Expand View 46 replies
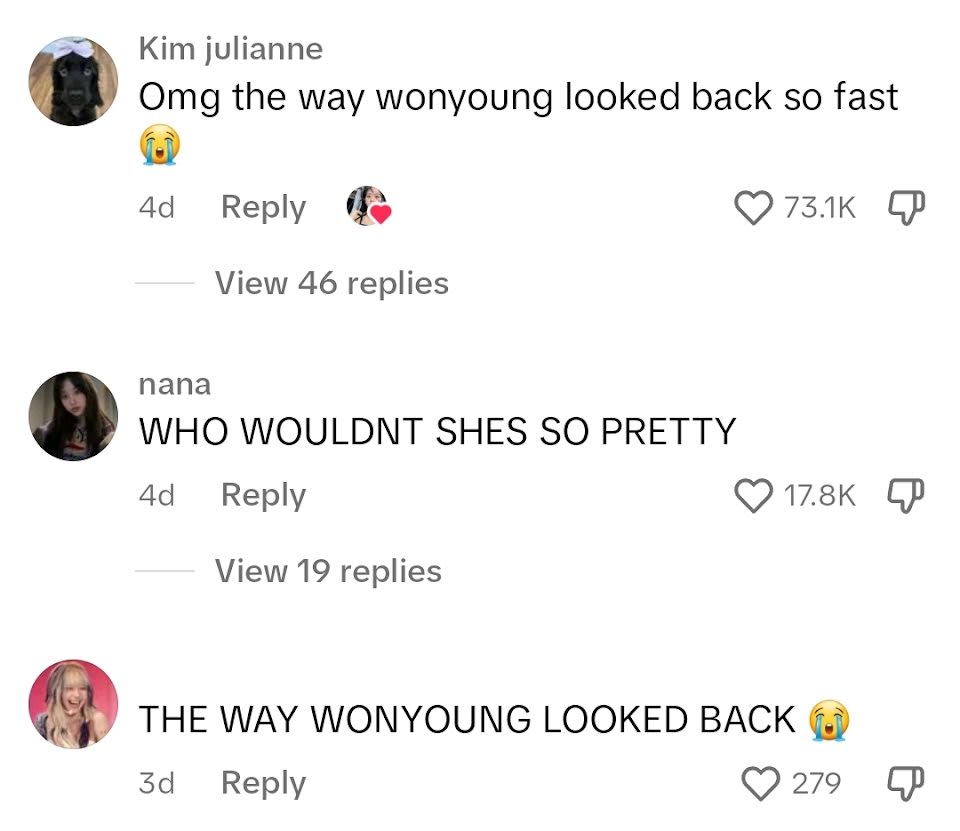This screenshot has width=960, height=831. point(331,284)
